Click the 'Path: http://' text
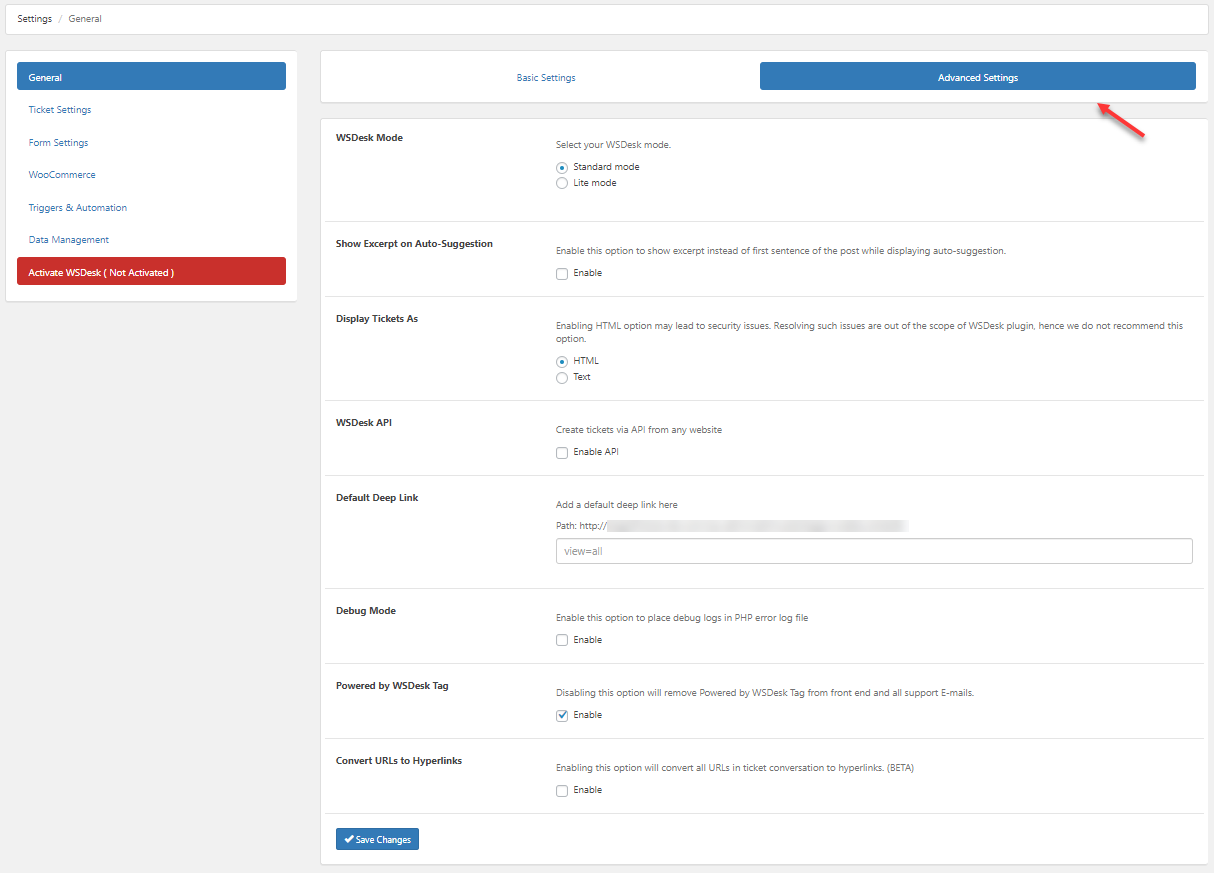This screenshot has height=873, width=1214. [582, 526]
